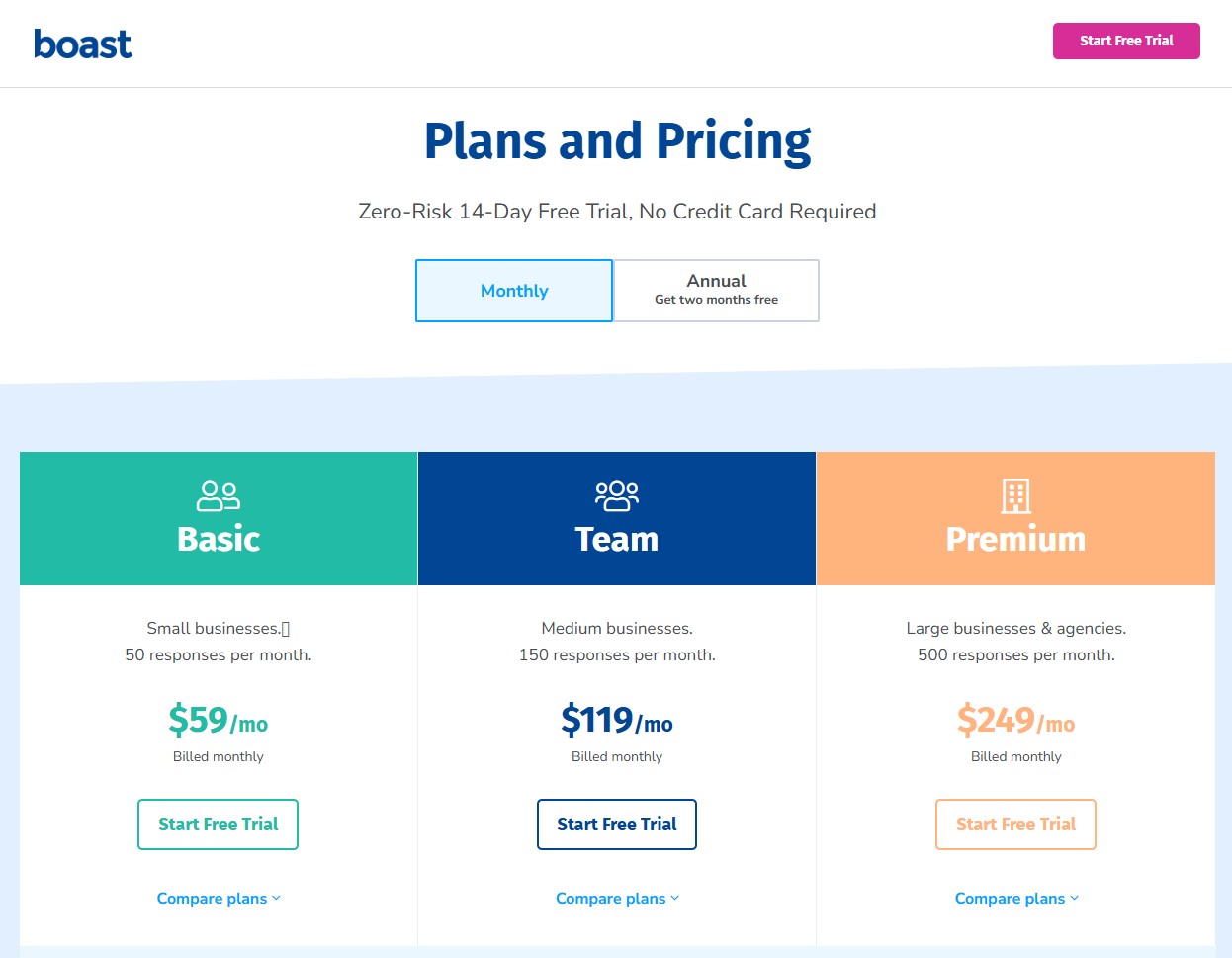The image size is (1232, 958).
Task: Expand Compare plans under Premium
Action: point(1015,898)
